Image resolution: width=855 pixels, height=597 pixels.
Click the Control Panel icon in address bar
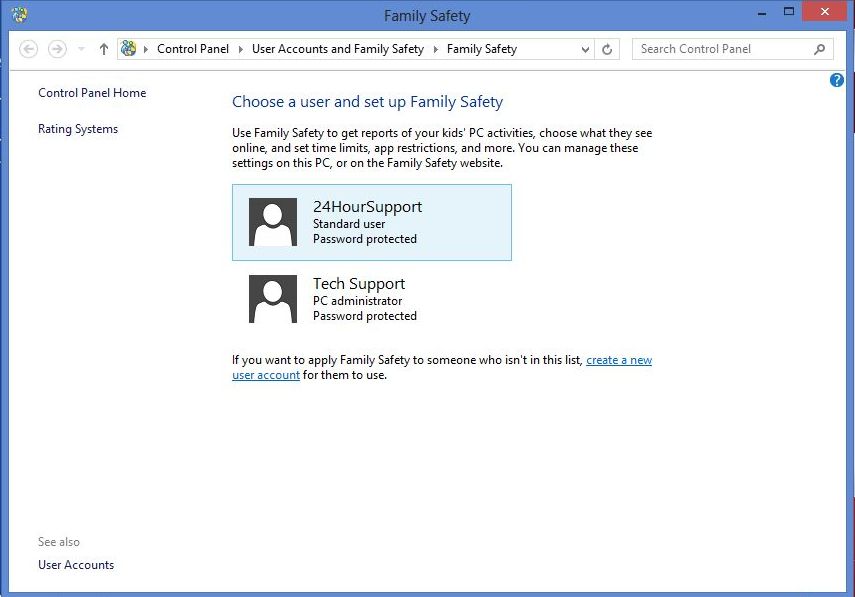pyautogui.click(x=129, y=49)
